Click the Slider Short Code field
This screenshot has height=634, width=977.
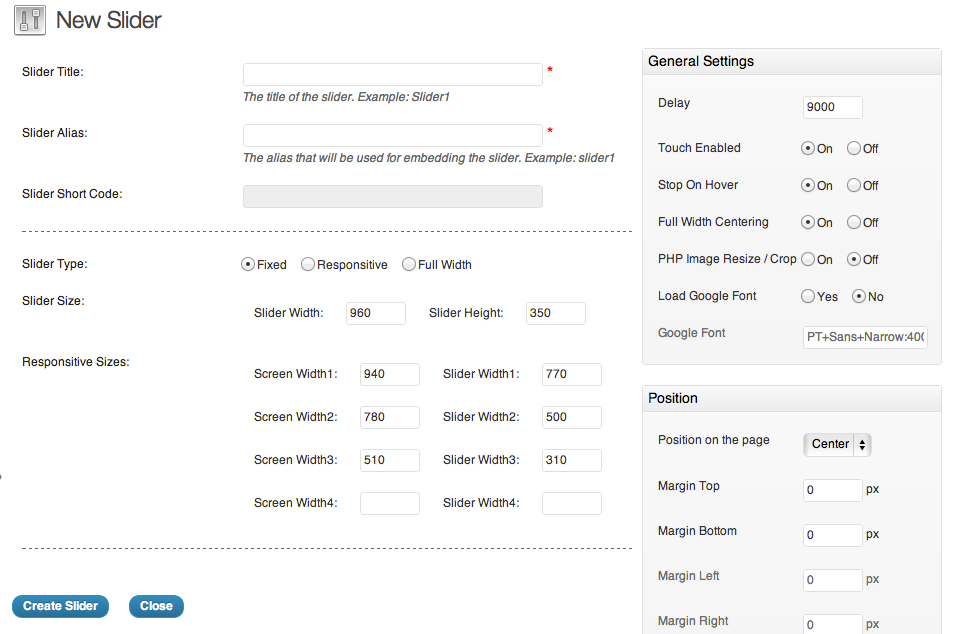point(393,196)
